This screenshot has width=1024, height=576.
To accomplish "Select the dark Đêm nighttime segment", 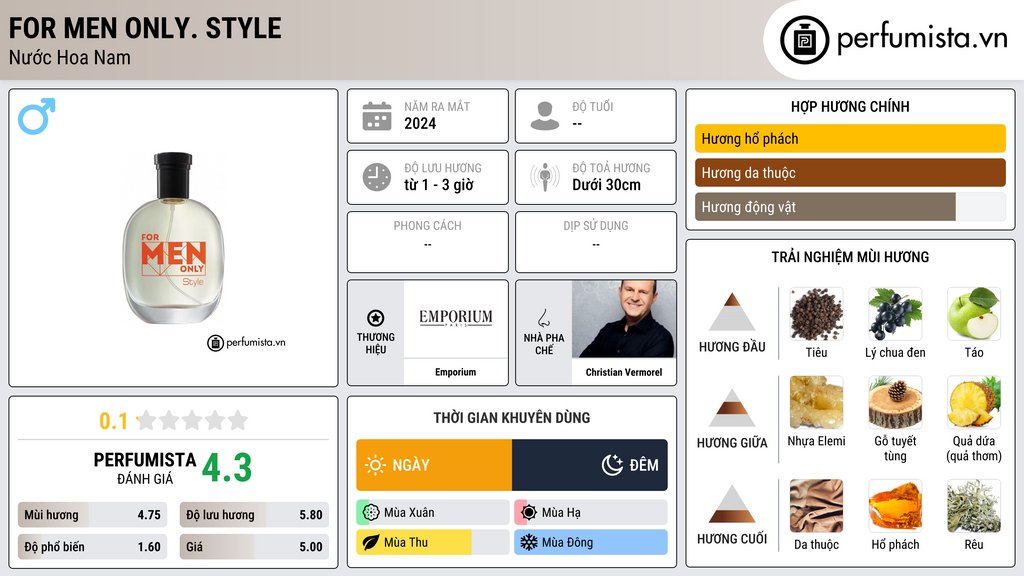I will point(590,465).
